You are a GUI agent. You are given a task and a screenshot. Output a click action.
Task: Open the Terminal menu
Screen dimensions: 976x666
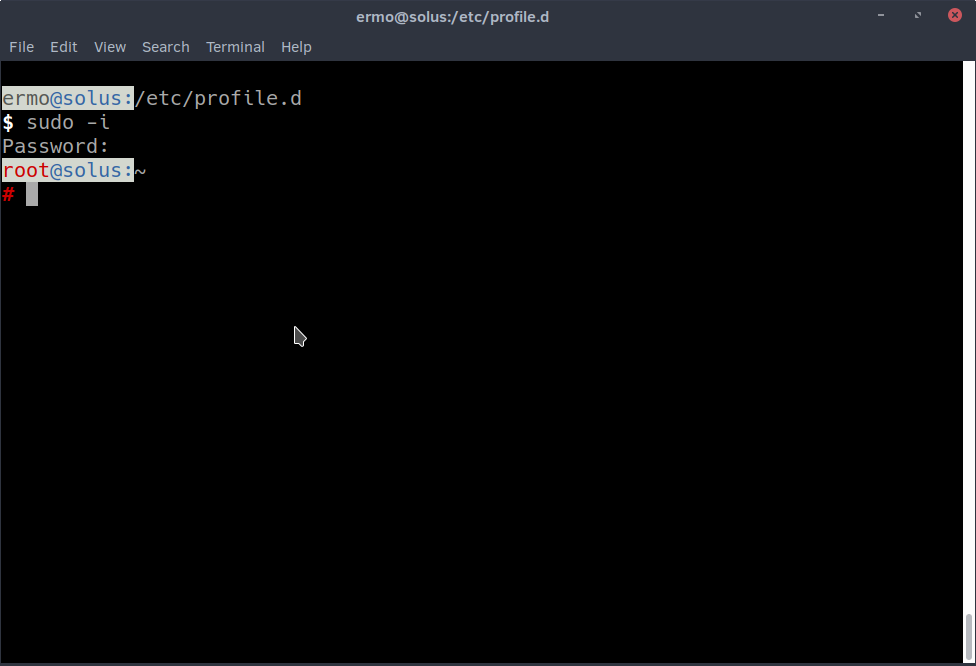click(x=235, y=47)
